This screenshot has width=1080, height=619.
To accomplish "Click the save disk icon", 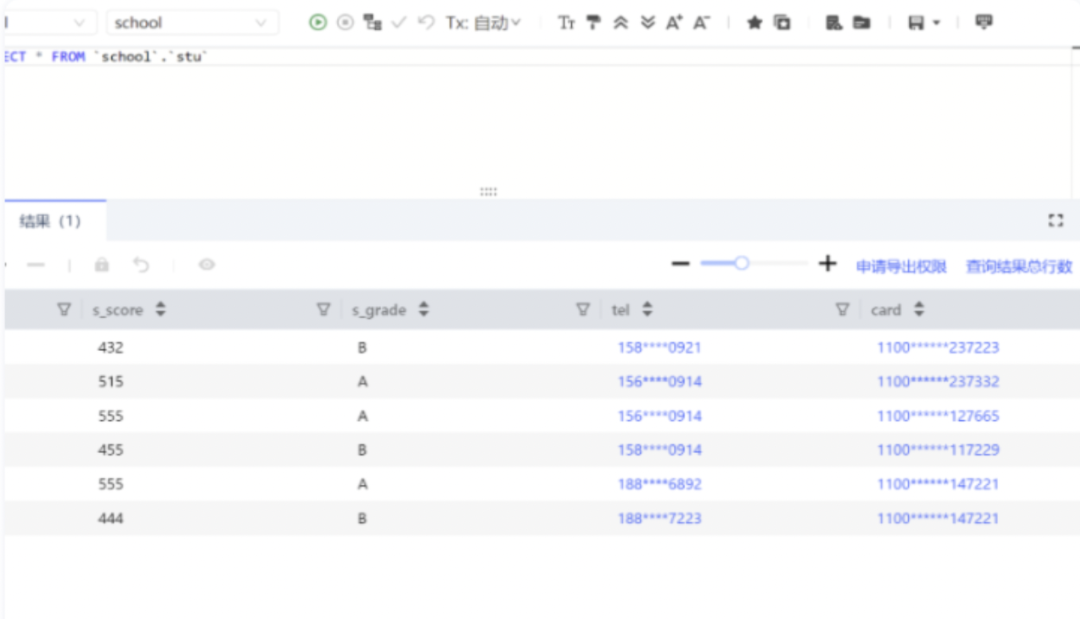I will coord(915,23).
